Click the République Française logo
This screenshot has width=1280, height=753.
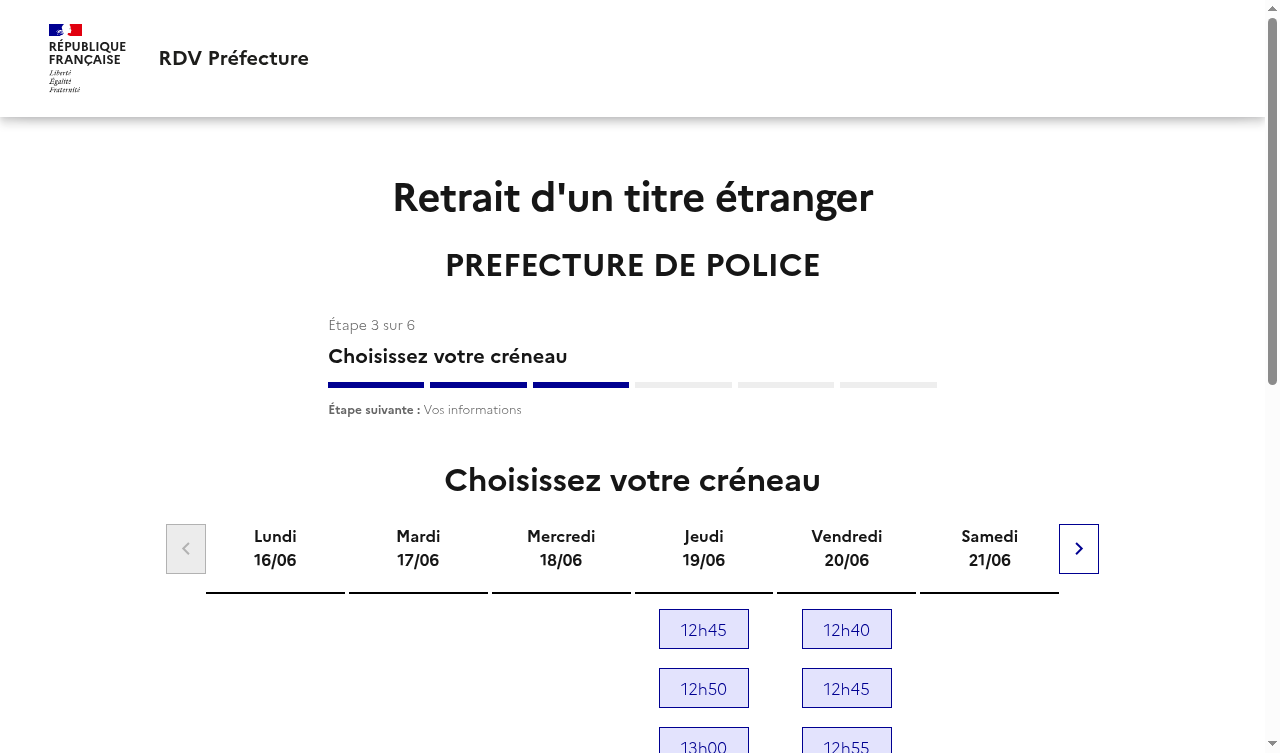(x=87, y=58)
